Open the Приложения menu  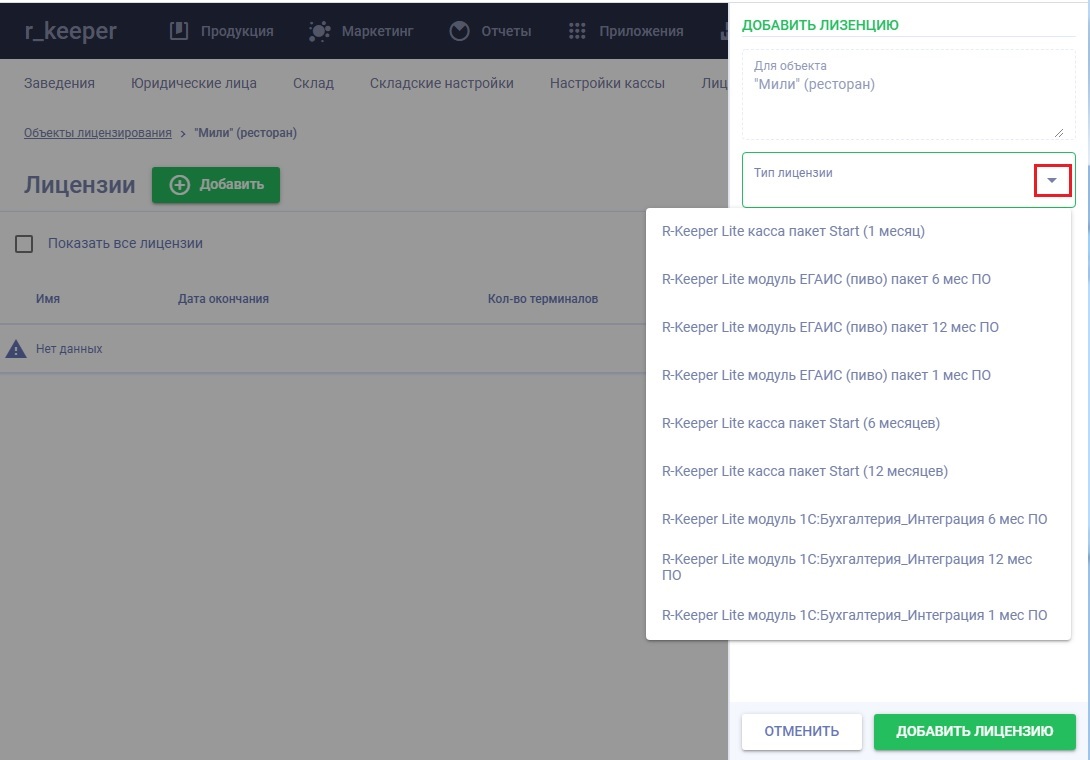click(x=626, y=31)
